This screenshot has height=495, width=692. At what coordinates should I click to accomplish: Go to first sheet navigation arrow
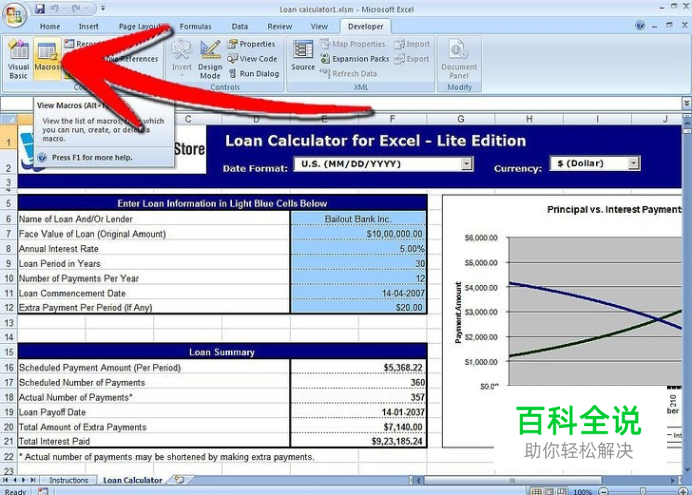6,480
